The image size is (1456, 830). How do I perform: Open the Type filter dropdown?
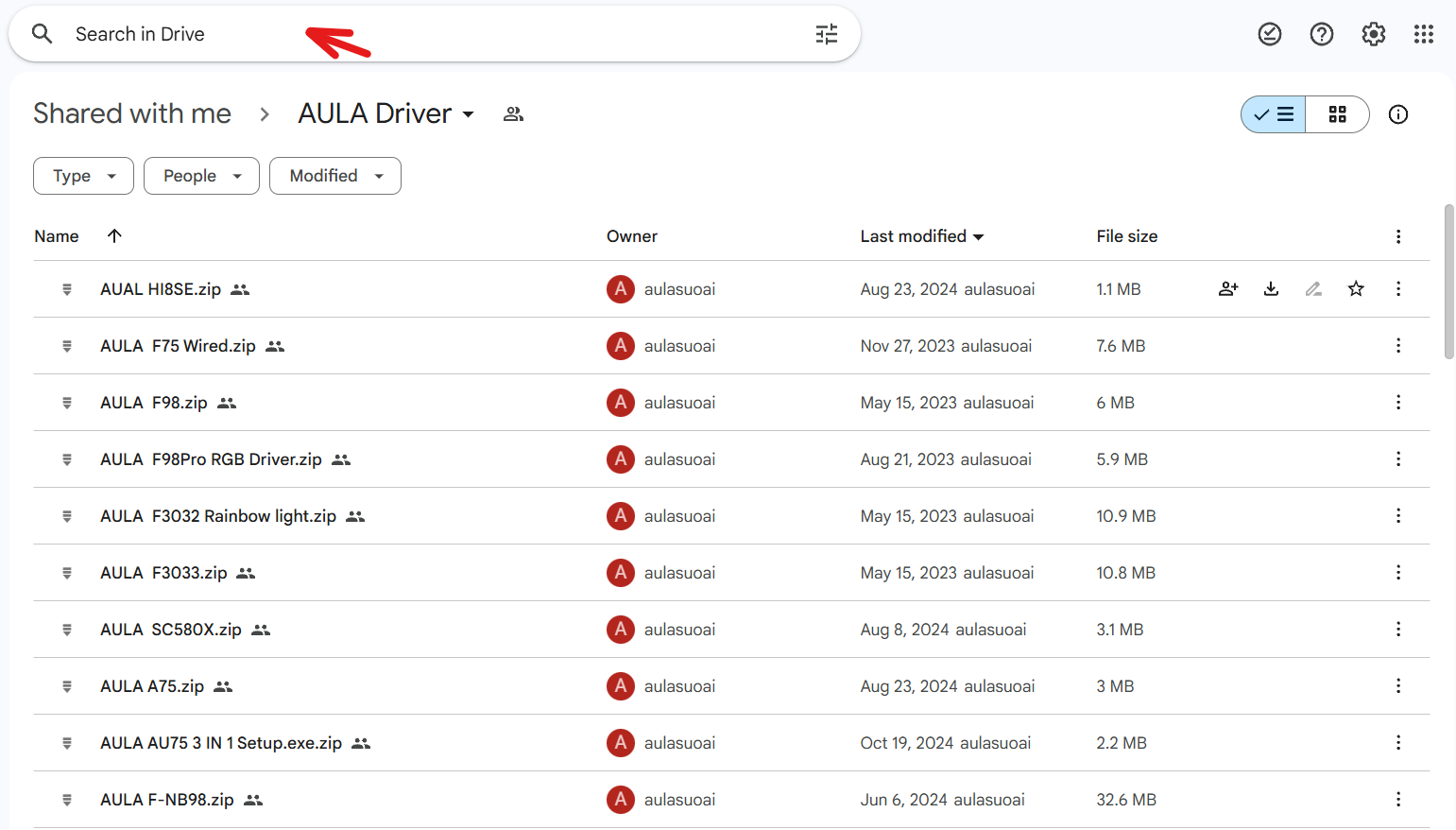[x=83, y=176]
